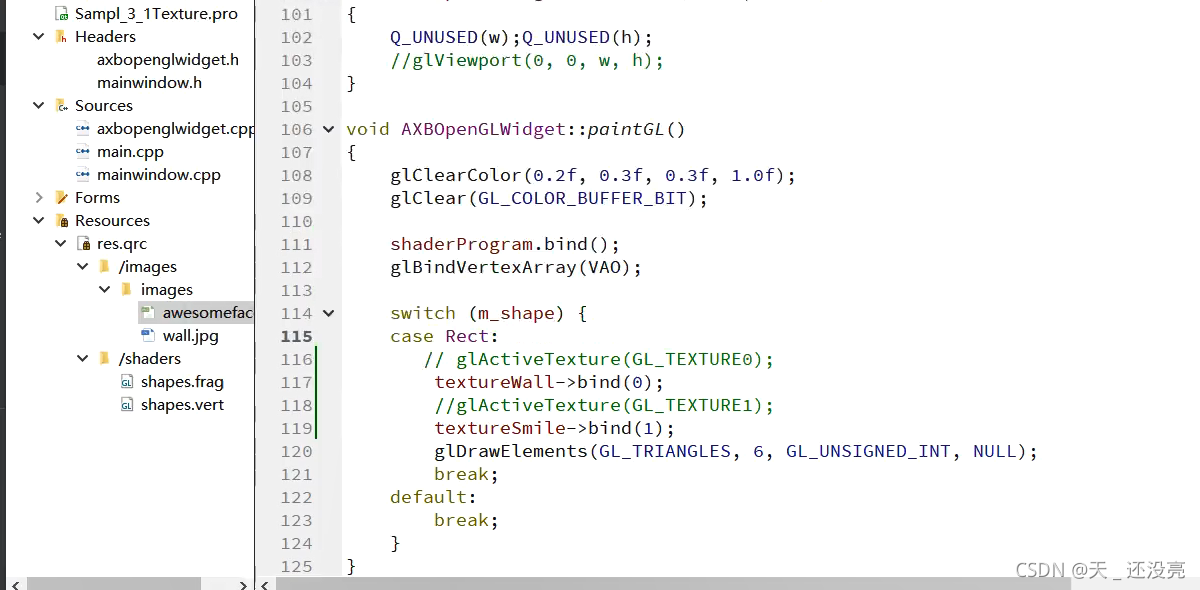Viewport: 1200px width, 590px height.
Task: Click the /images prefix folder icon
Action: (105, 267)
